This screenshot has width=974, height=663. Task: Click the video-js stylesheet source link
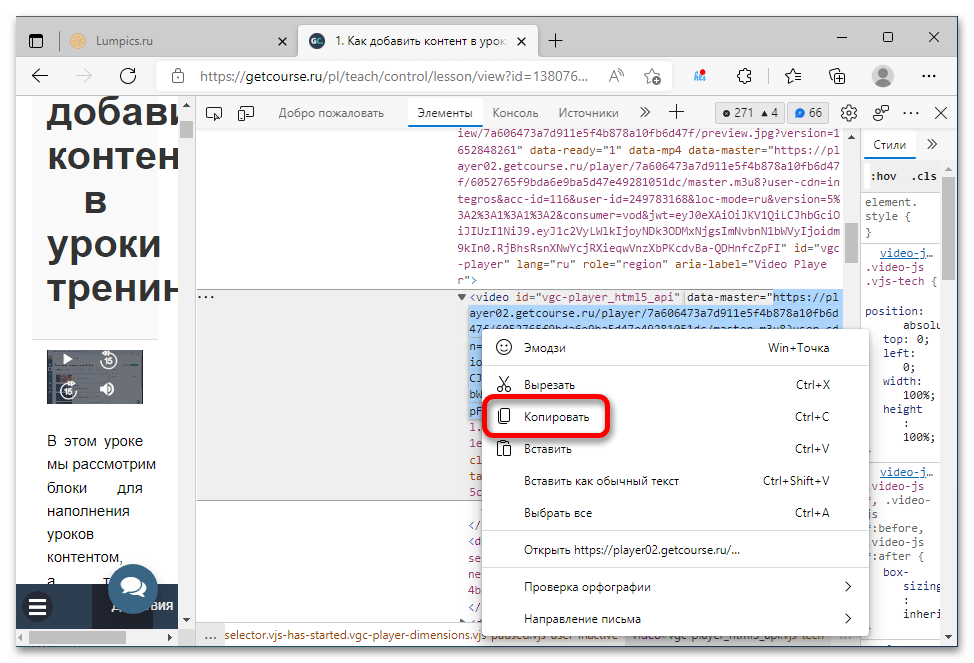(906, 253)
